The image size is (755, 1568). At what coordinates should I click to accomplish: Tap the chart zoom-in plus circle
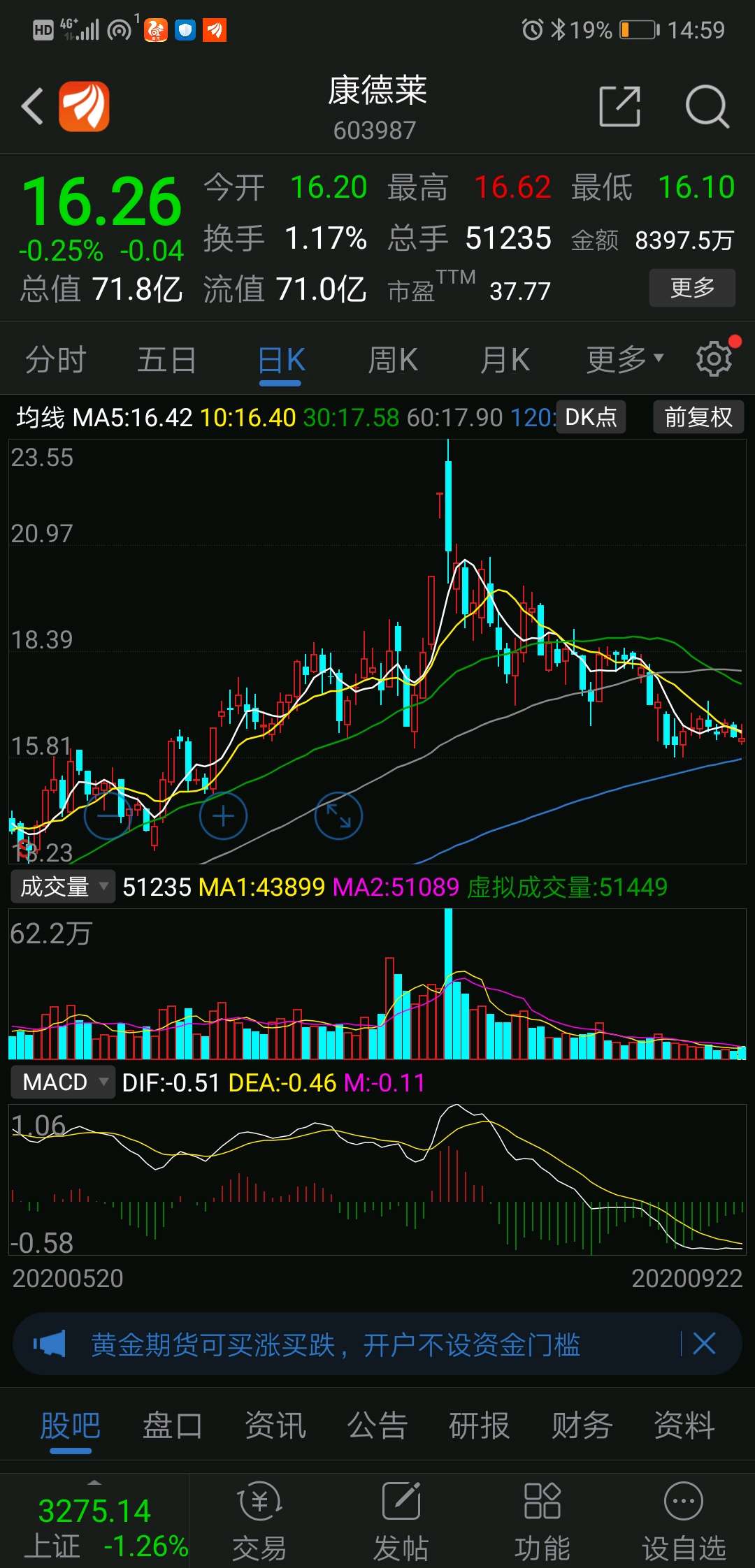pos(223,815)
